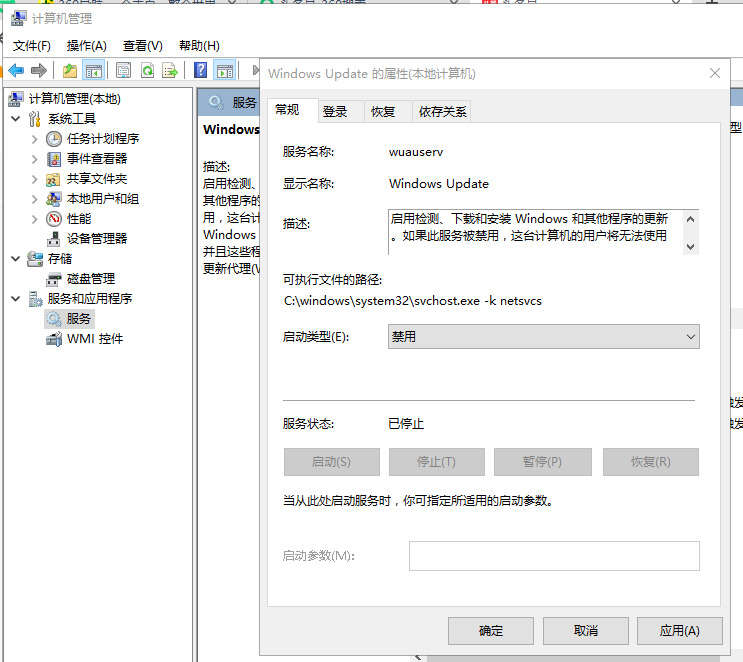This screenshot has width=743, height=662.
Task: Click the service name wuauserv text
Action: 416,152
